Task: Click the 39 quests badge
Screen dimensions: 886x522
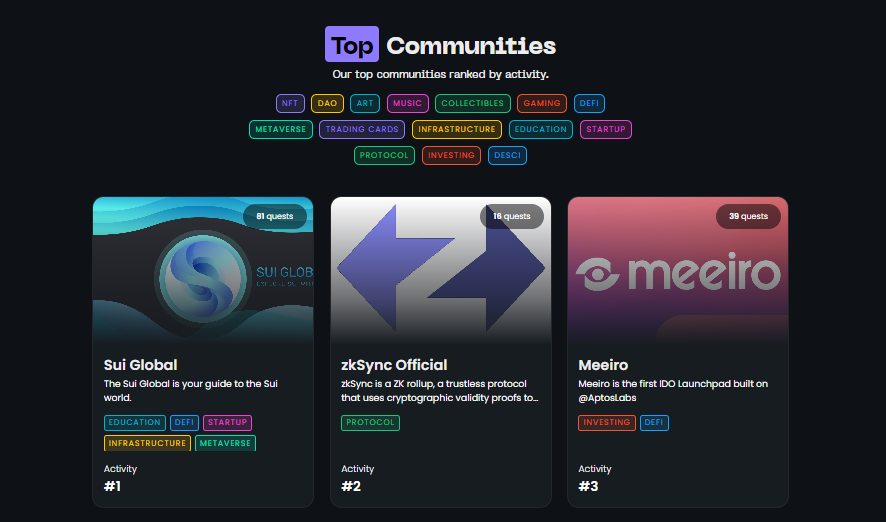Action: point(748,216)
